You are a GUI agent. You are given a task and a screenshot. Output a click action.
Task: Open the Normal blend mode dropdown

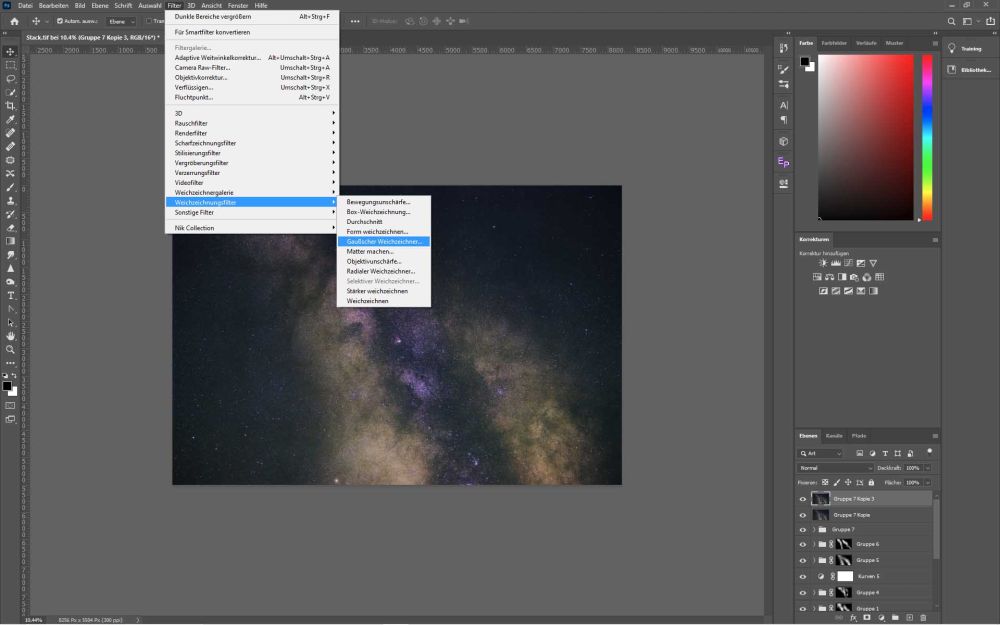[x=836, y=467]
